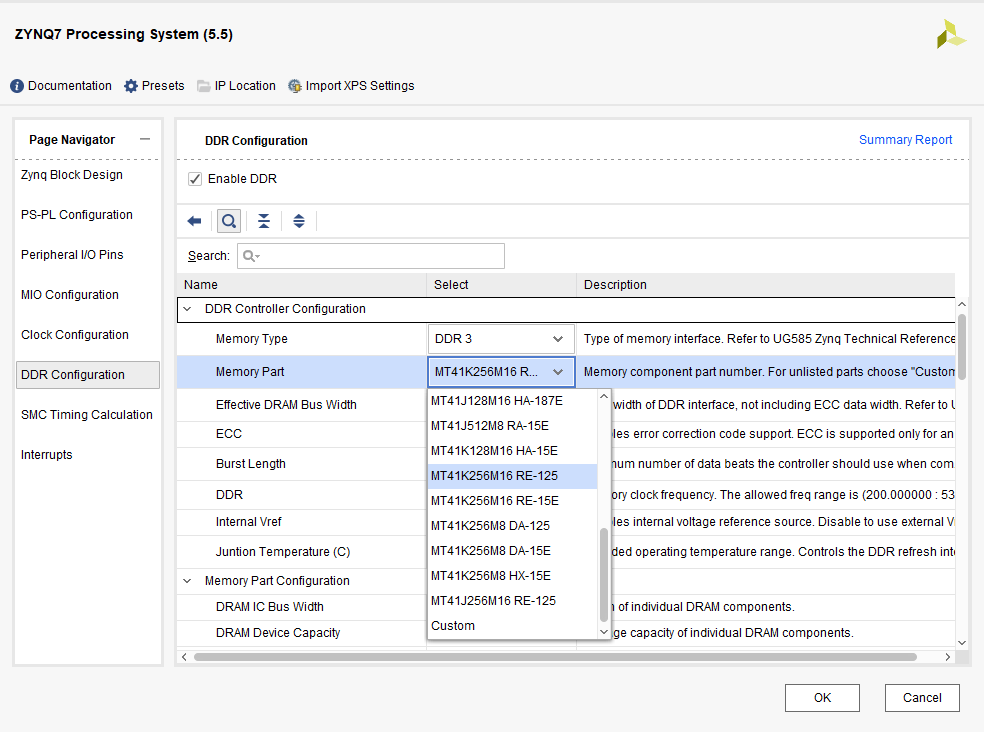This screenshot has width=984, height=732.
Task: Select MT41K256M8 DA-125 from list
Action: [x=513, y=526]
